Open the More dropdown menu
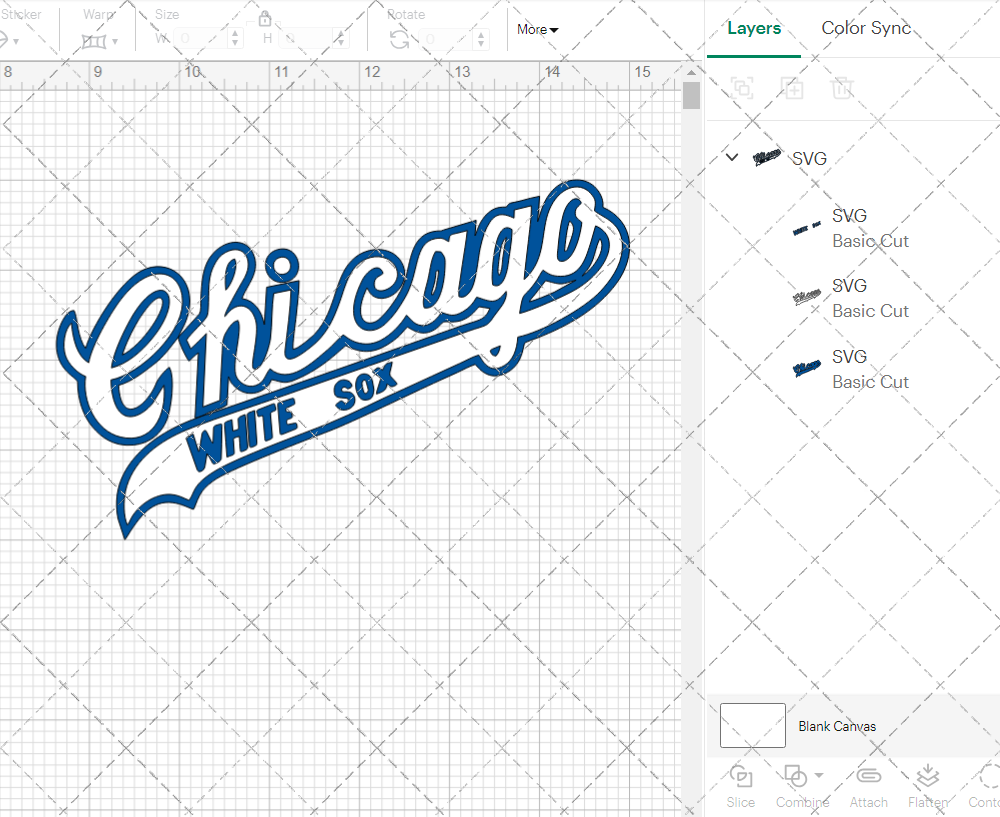Viewport: 1000px width, 817px height. [538, 29]
